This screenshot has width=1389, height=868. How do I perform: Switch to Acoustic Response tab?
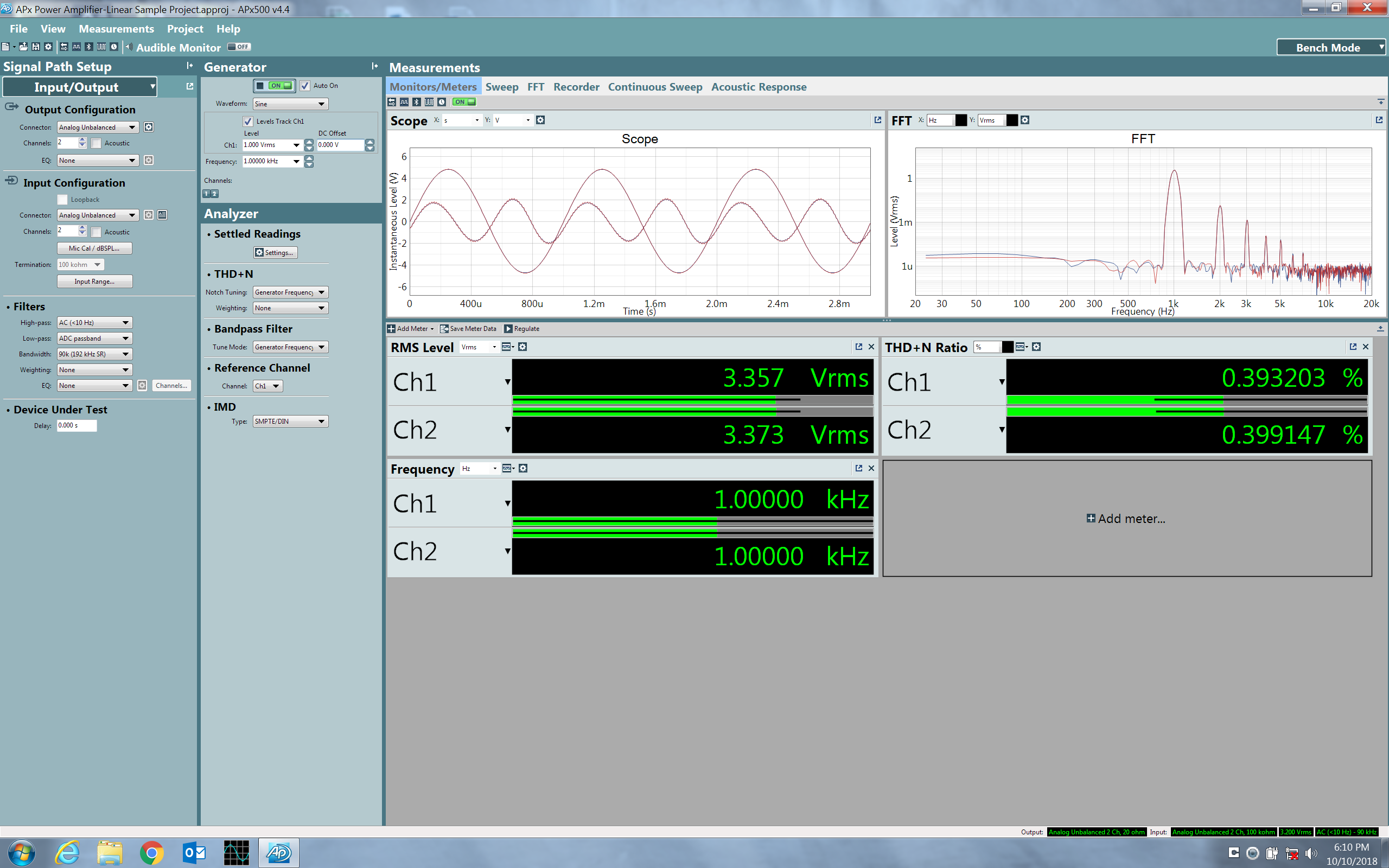(x=759, y=87)
